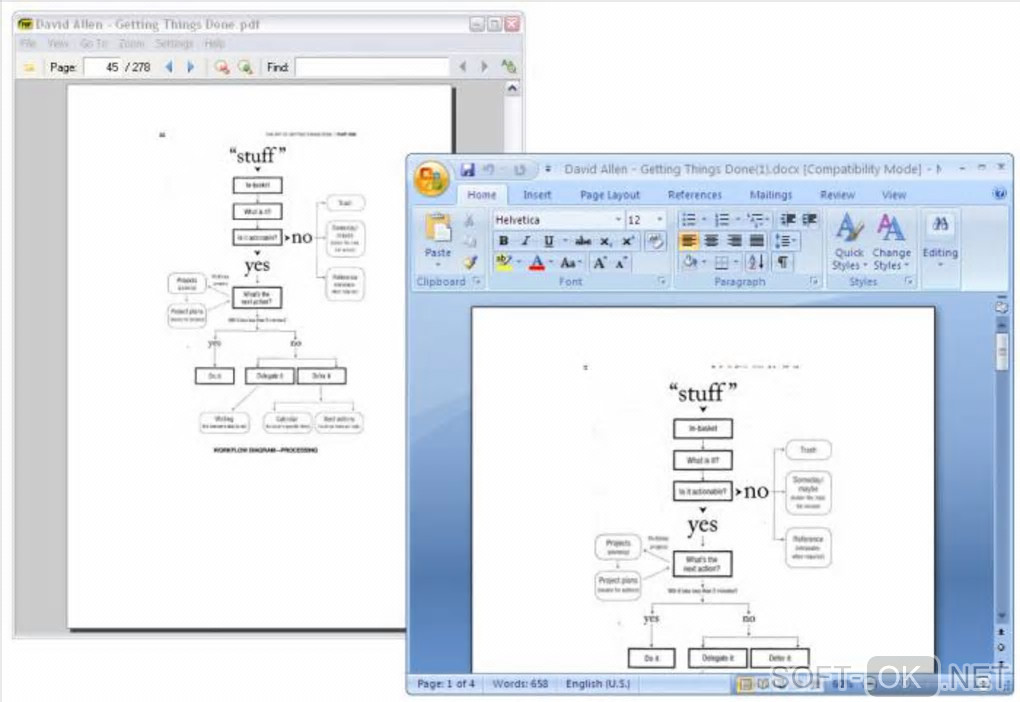
Task: Toggle Superscript formatting
Action: click(x=628, y=241)
